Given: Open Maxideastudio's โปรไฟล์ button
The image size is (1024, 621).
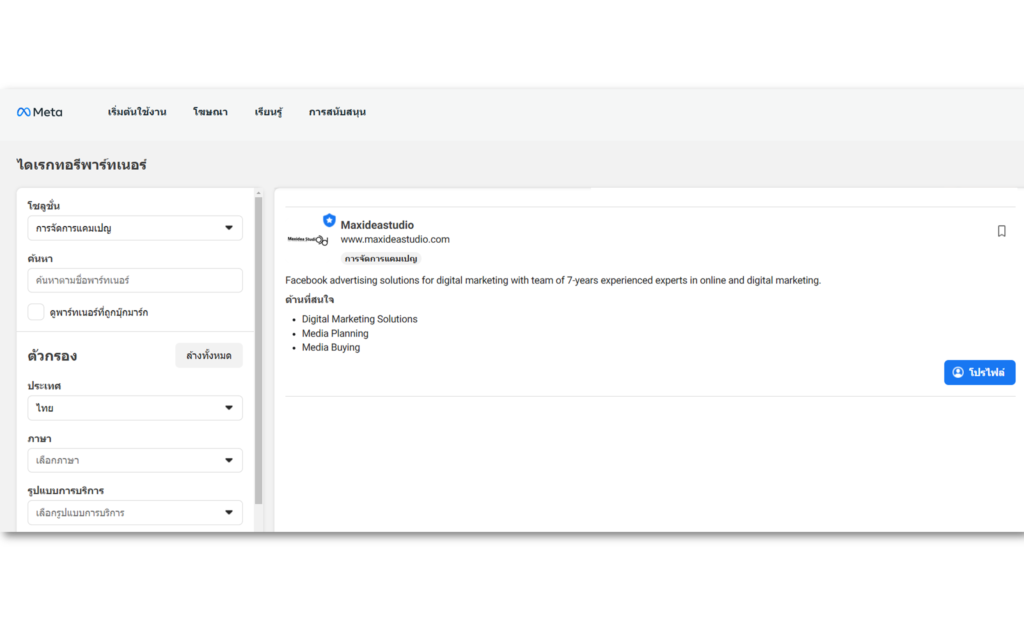Looking at the screenshot, I should 979,372.
